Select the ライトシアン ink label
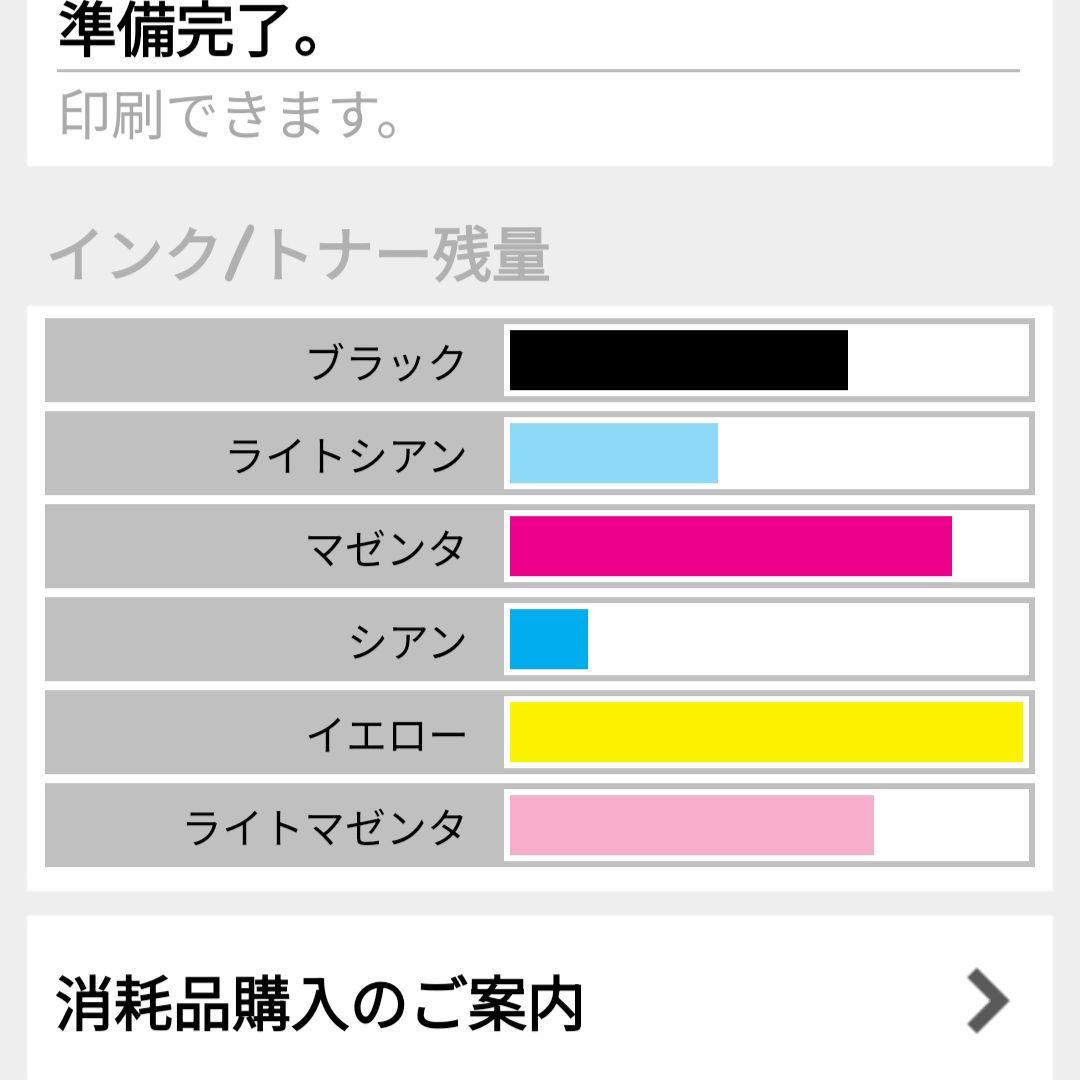 pyautogui.click(x=347, y=455)
